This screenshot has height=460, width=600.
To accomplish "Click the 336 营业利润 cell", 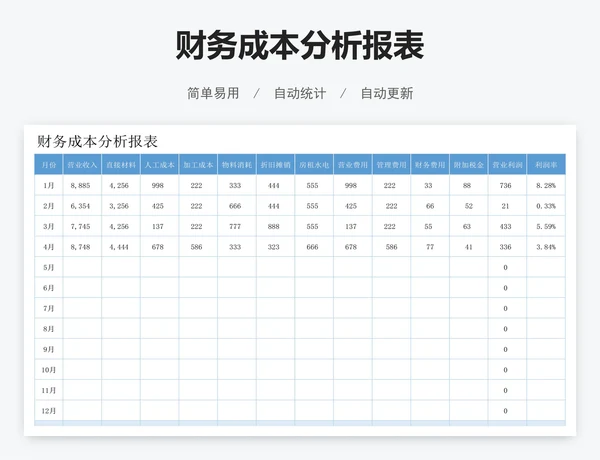I will pyautogui.click(x=505, y=247).
